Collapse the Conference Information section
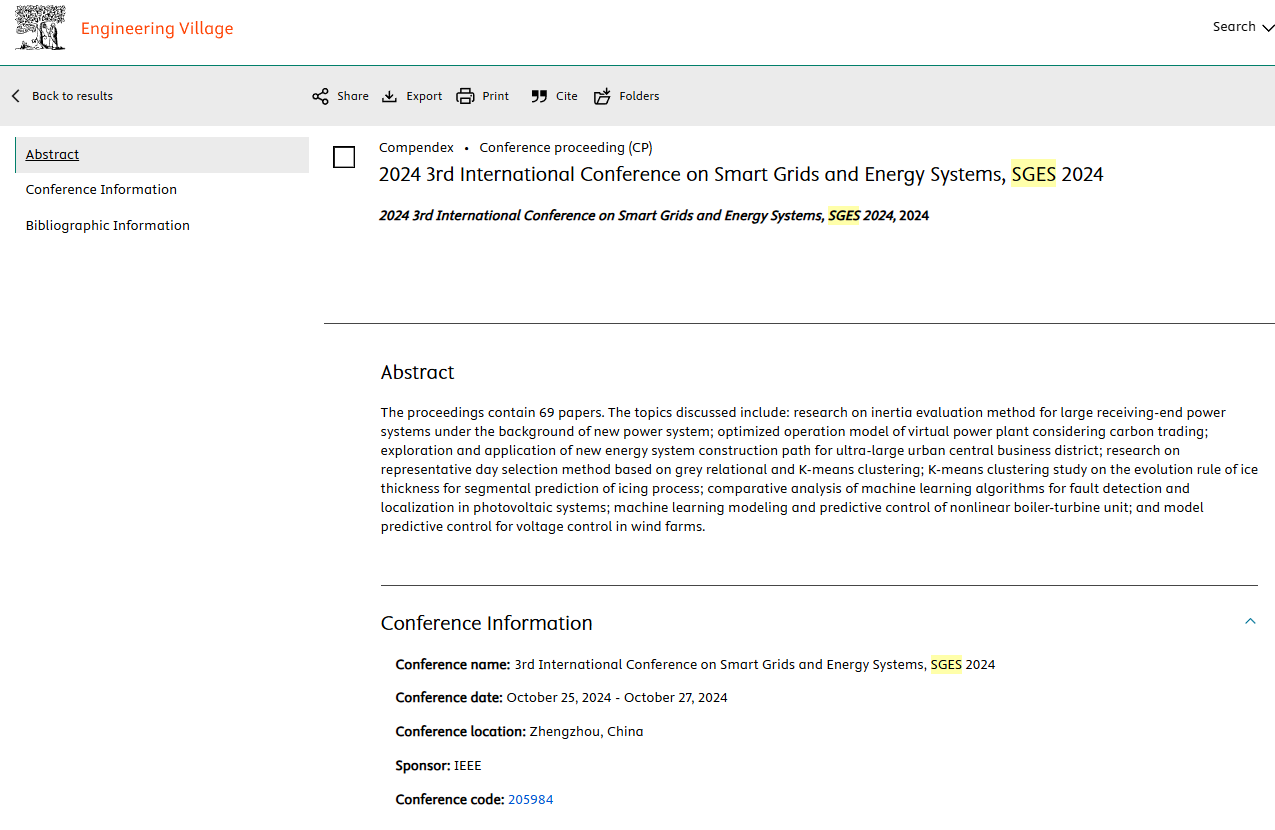 coord(1250,622)
